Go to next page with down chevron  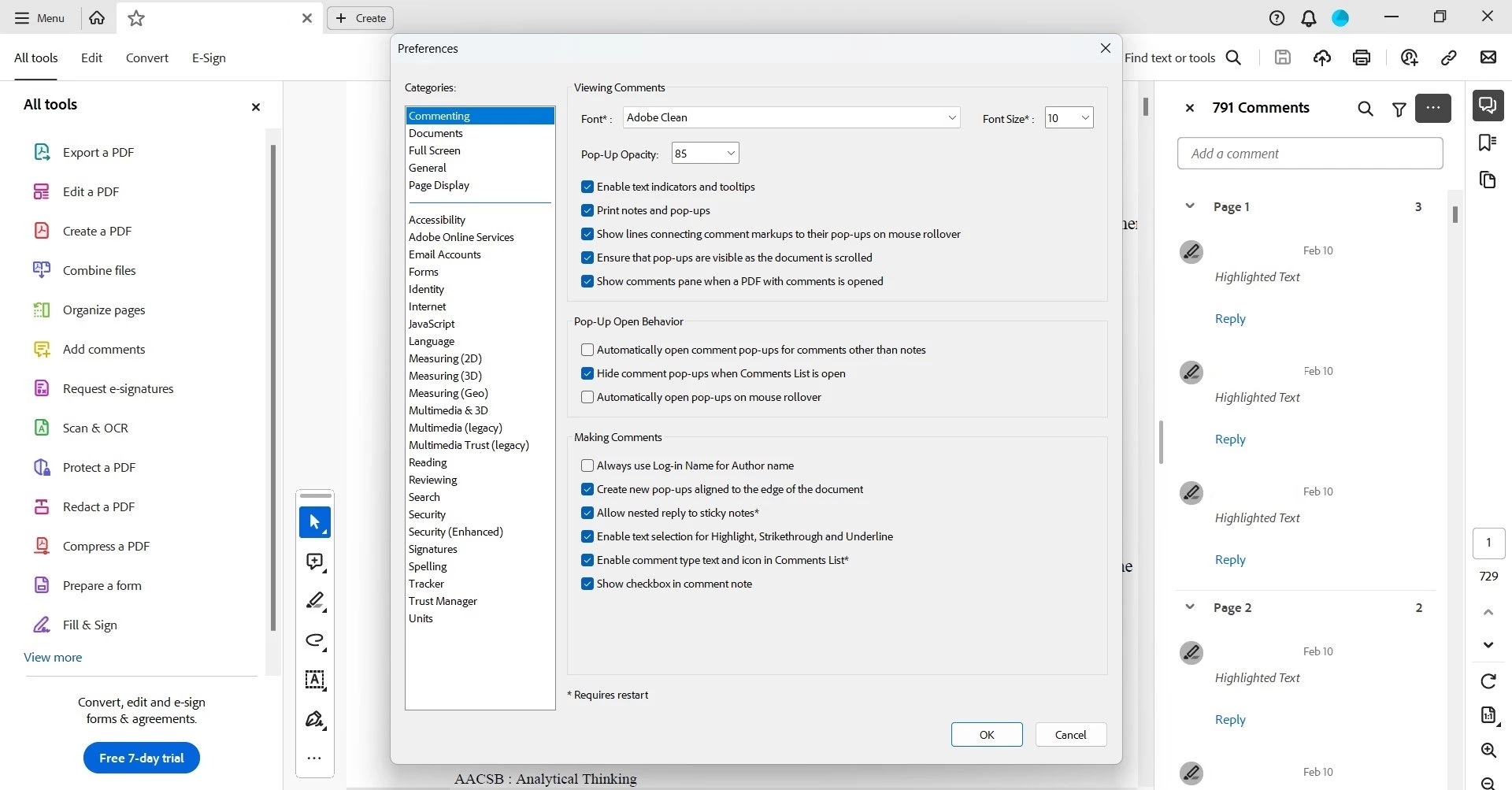point(1488,645)
